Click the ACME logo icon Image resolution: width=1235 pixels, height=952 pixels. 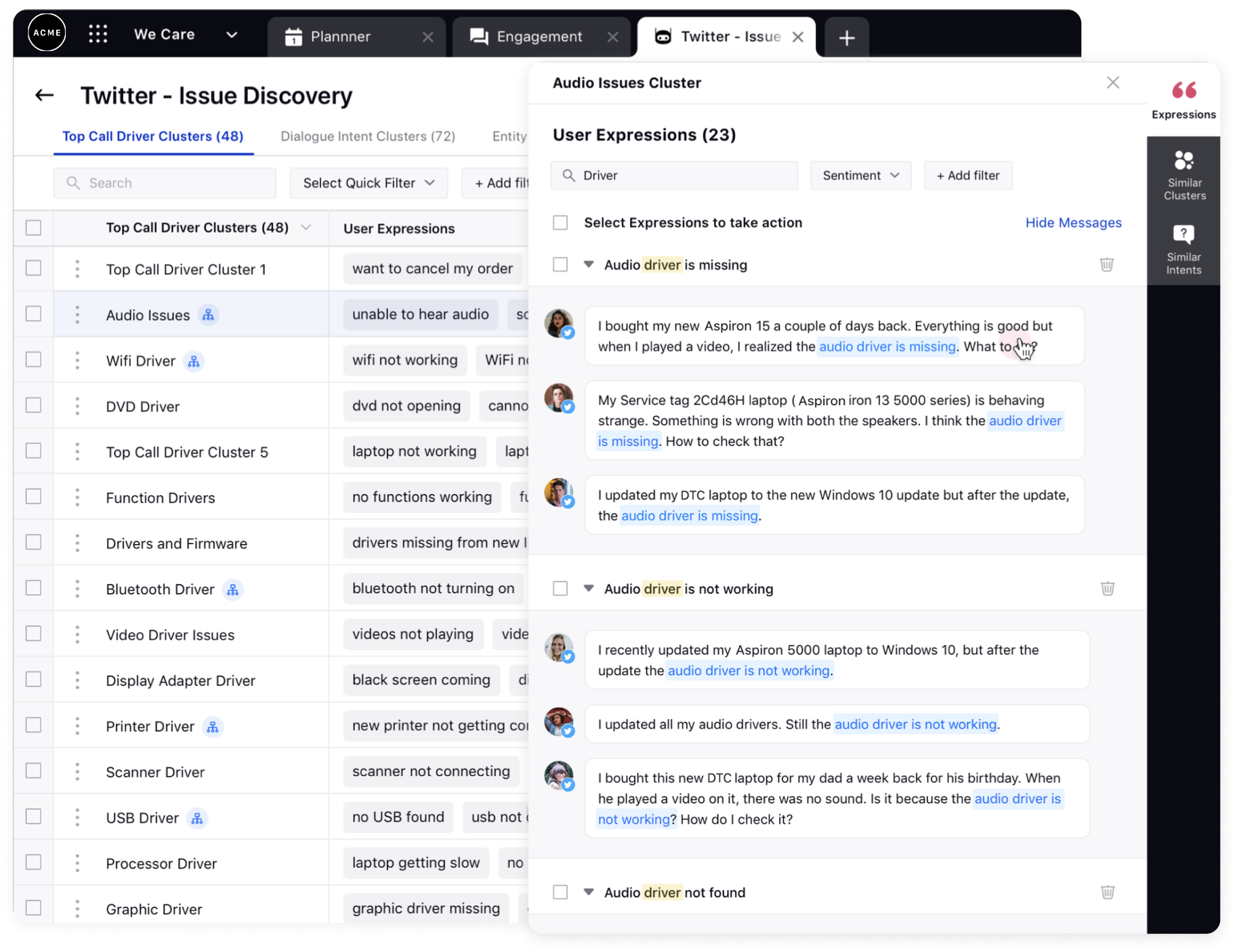tap(47, 33)
